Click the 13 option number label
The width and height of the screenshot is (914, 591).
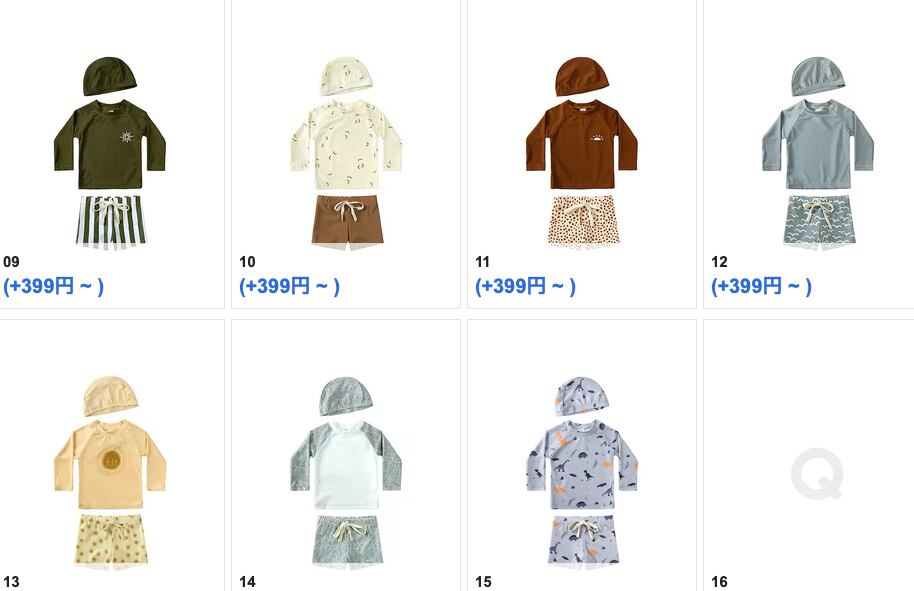[x=11, y=582]
